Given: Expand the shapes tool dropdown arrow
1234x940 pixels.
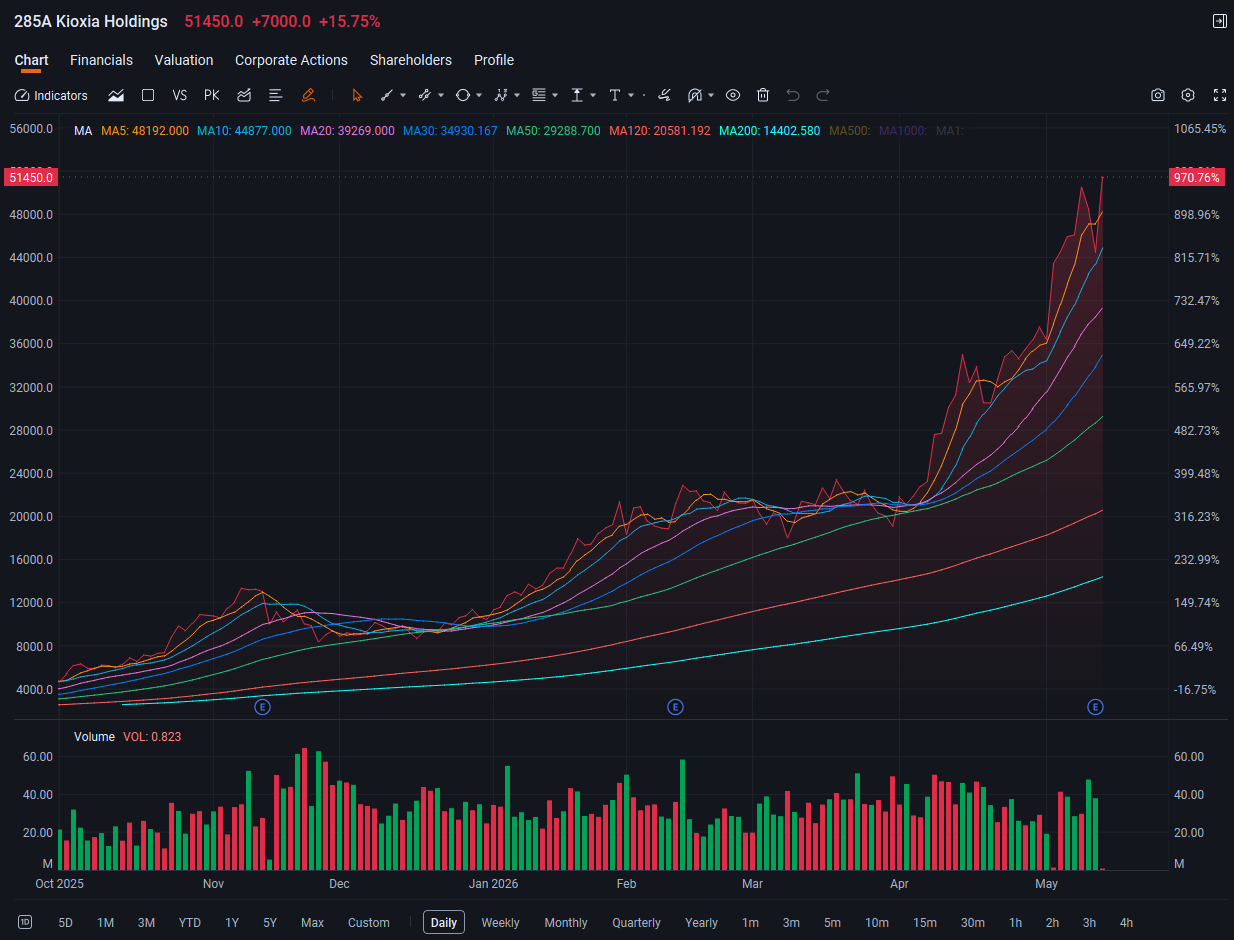Looking at the screenshot, I should click(479, 96).
